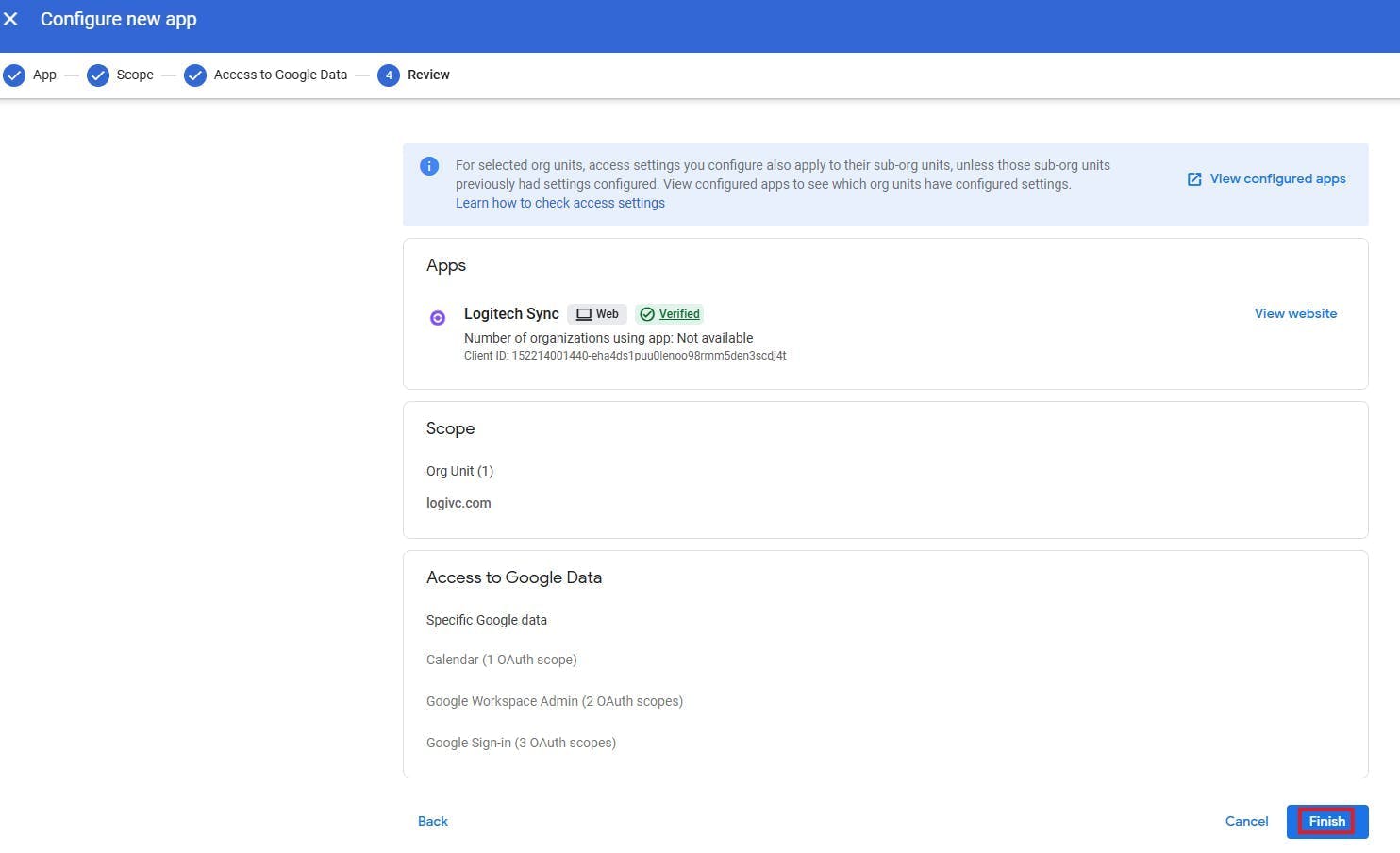Open View configured apps
This screenshot has height=853, width=1400.
tap(1277, 178)
